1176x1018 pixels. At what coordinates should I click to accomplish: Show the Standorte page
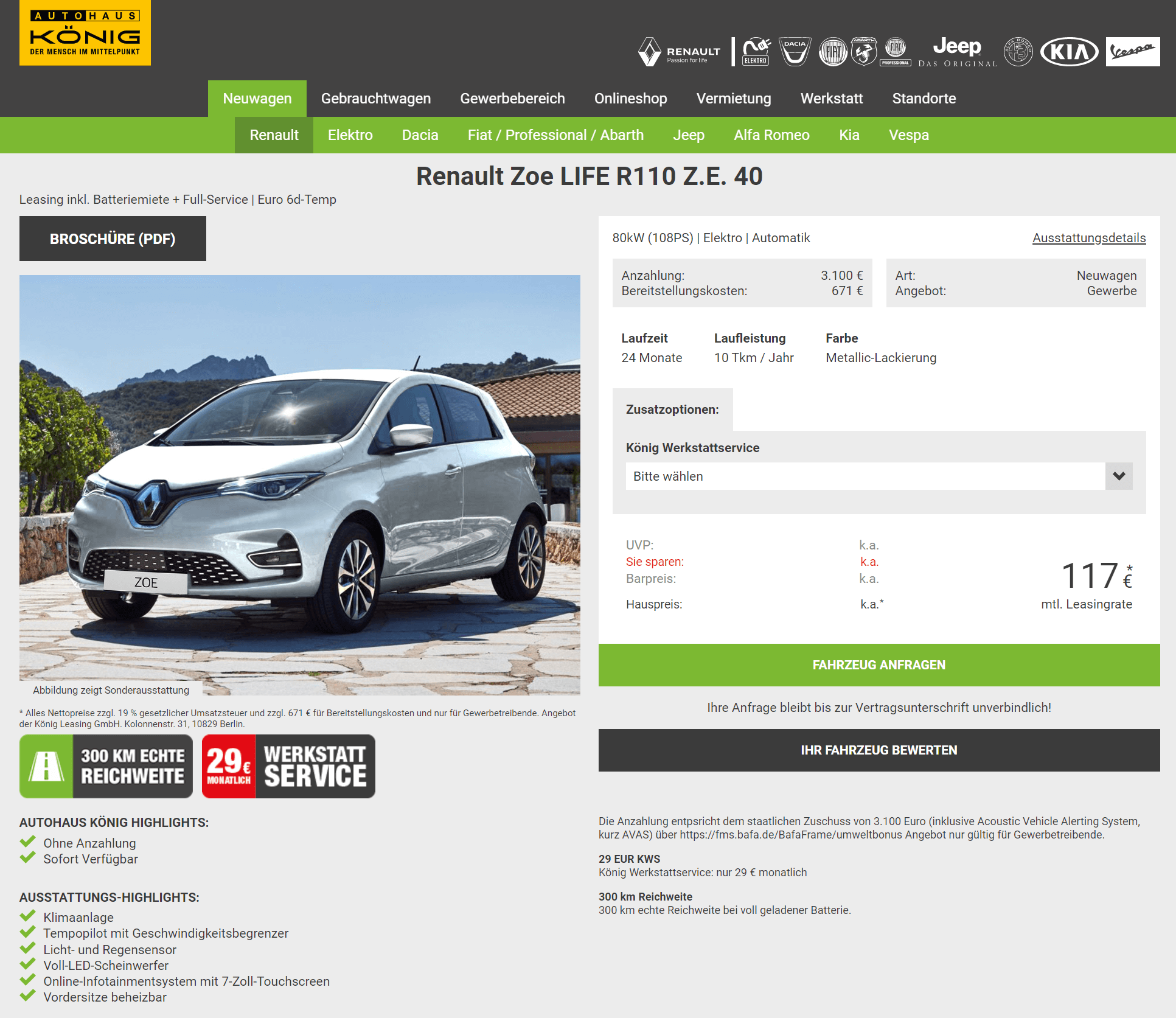point(924,99)
